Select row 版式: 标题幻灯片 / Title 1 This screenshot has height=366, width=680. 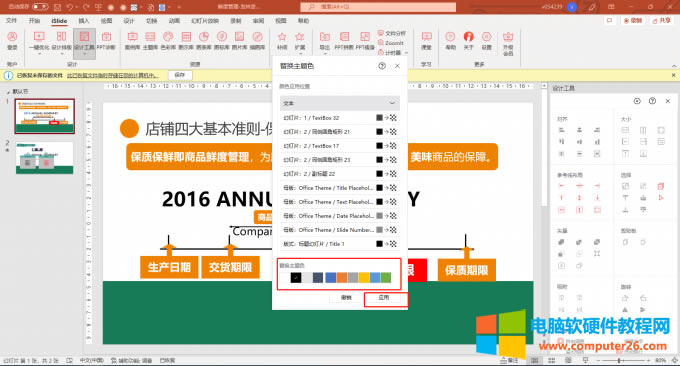point(340,244)
